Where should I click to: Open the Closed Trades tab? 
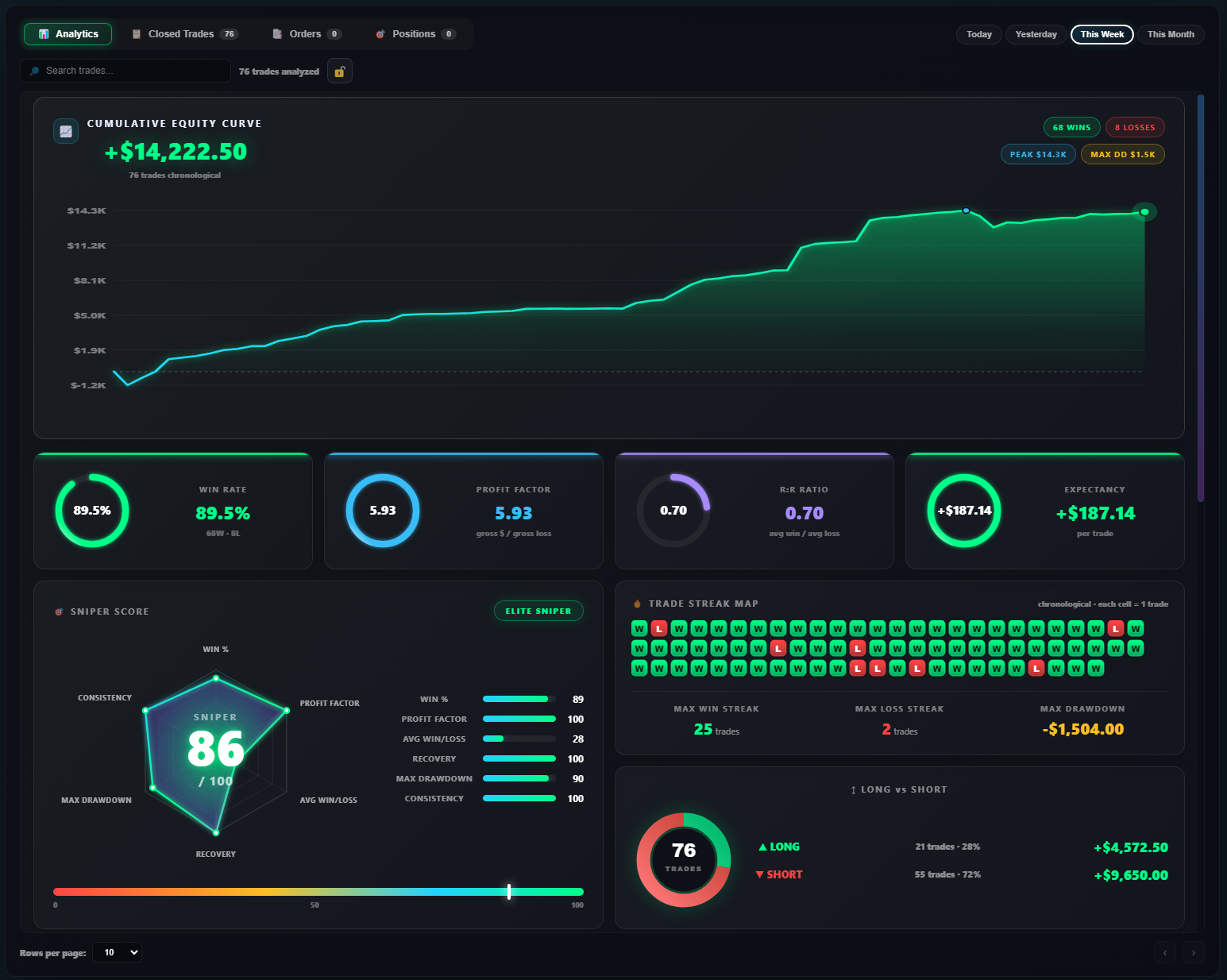point(185,34)
